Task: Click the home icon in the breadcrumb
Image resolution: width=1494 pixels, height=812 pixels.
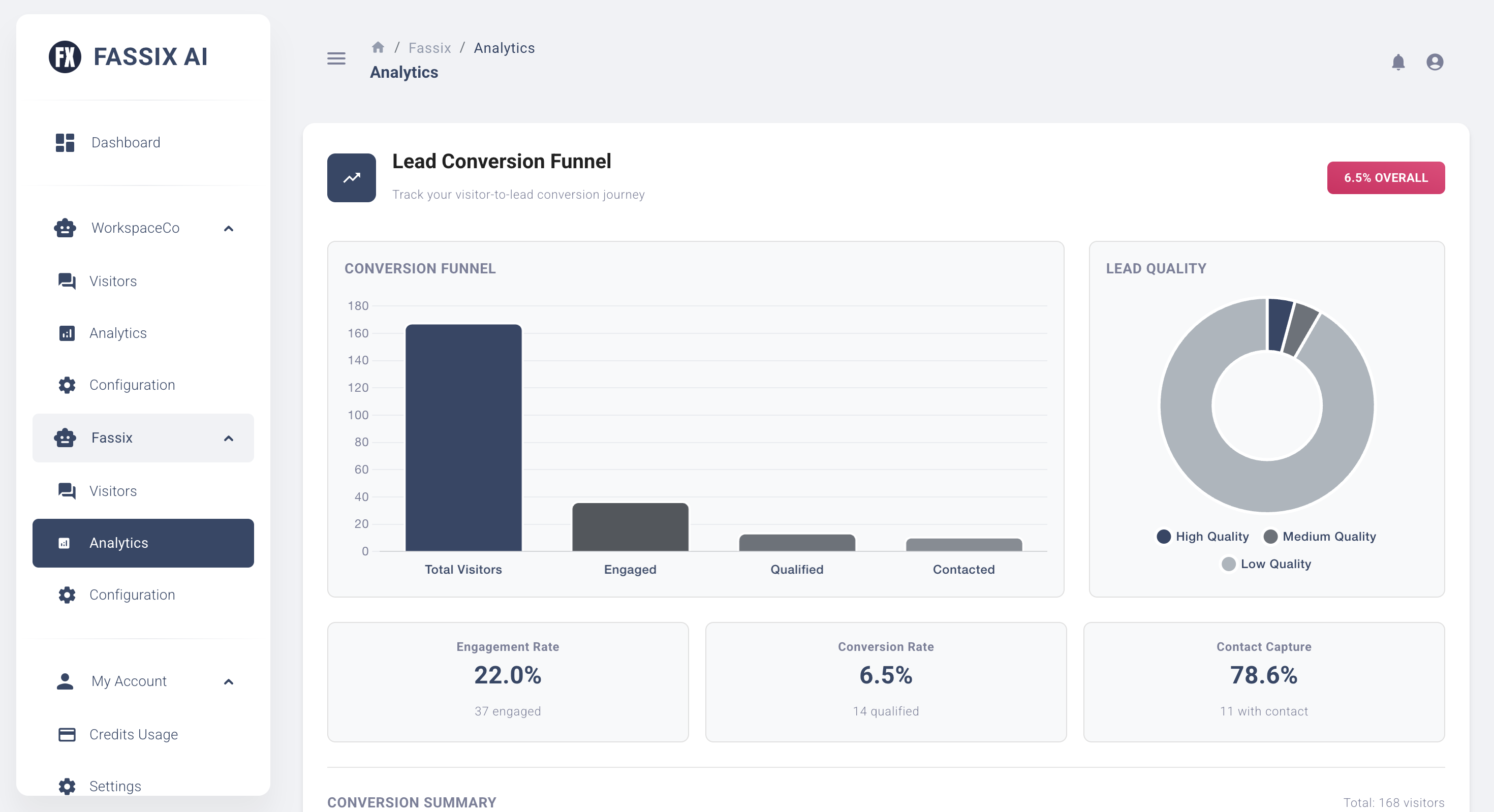Action: tap(378, 46)
